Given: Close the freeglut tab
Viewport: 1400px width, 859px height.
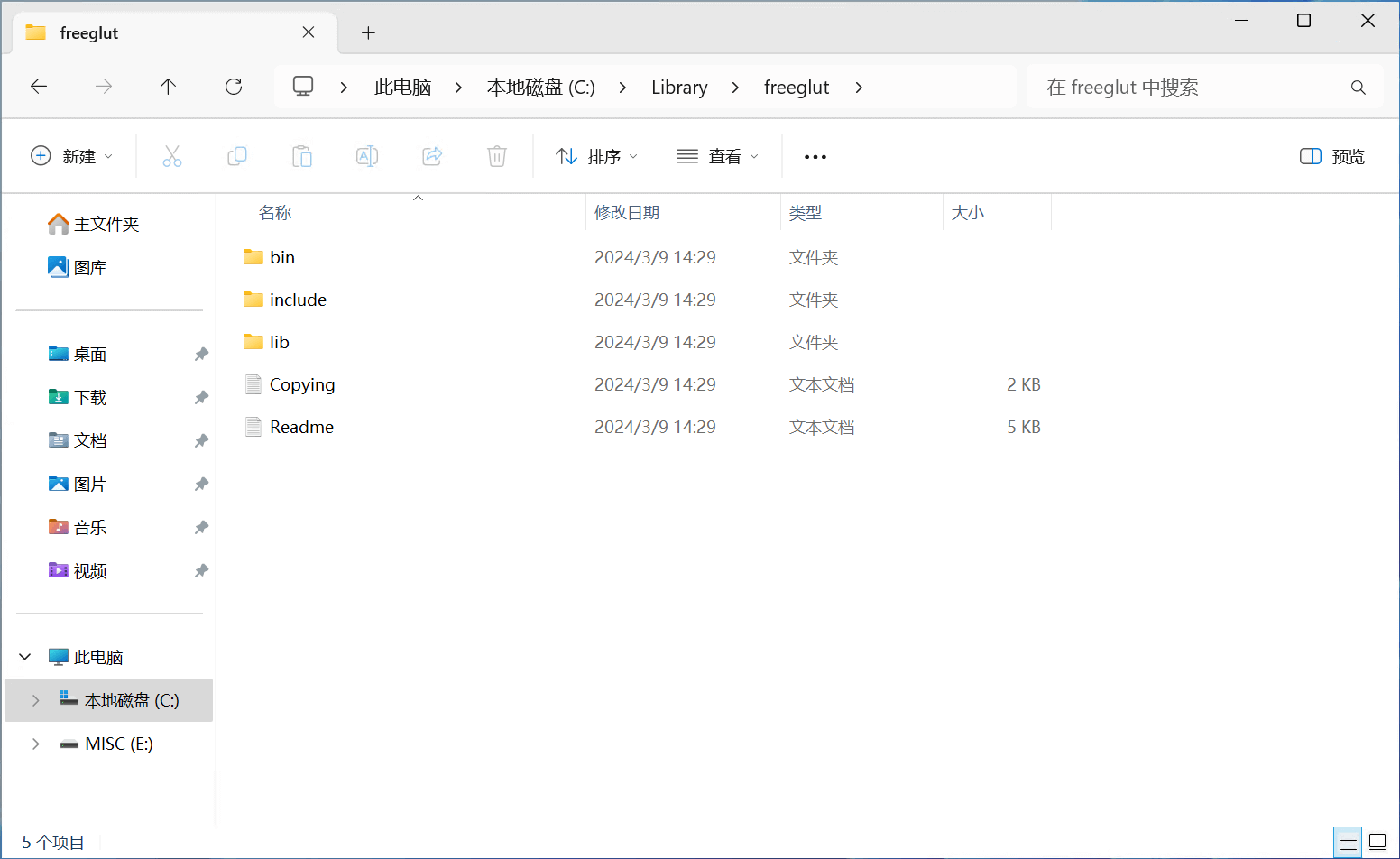Looking at the screenshot, I should coord(309,32).
